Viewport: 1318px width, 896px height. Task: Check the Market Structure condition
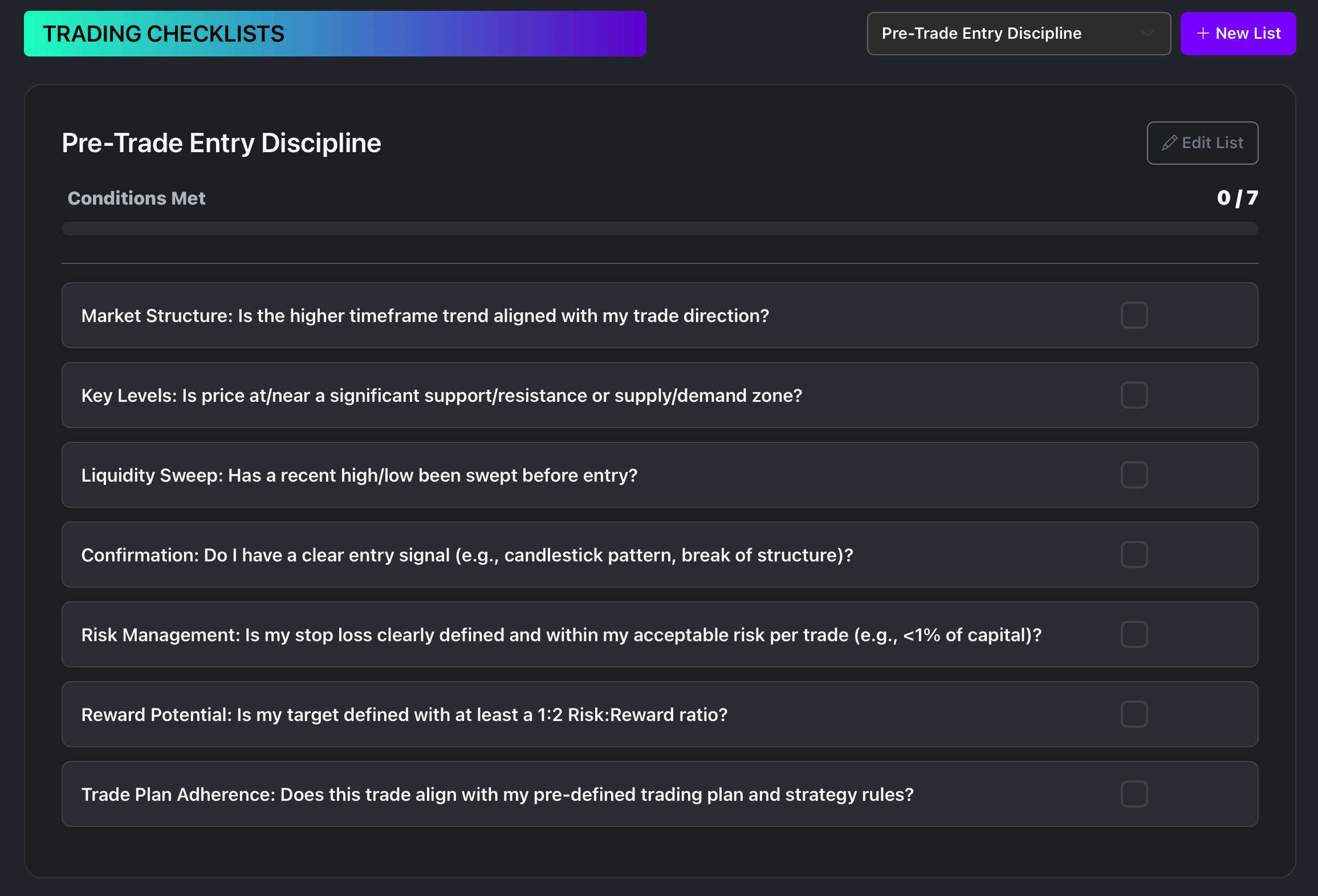[x=1134, y=315]
